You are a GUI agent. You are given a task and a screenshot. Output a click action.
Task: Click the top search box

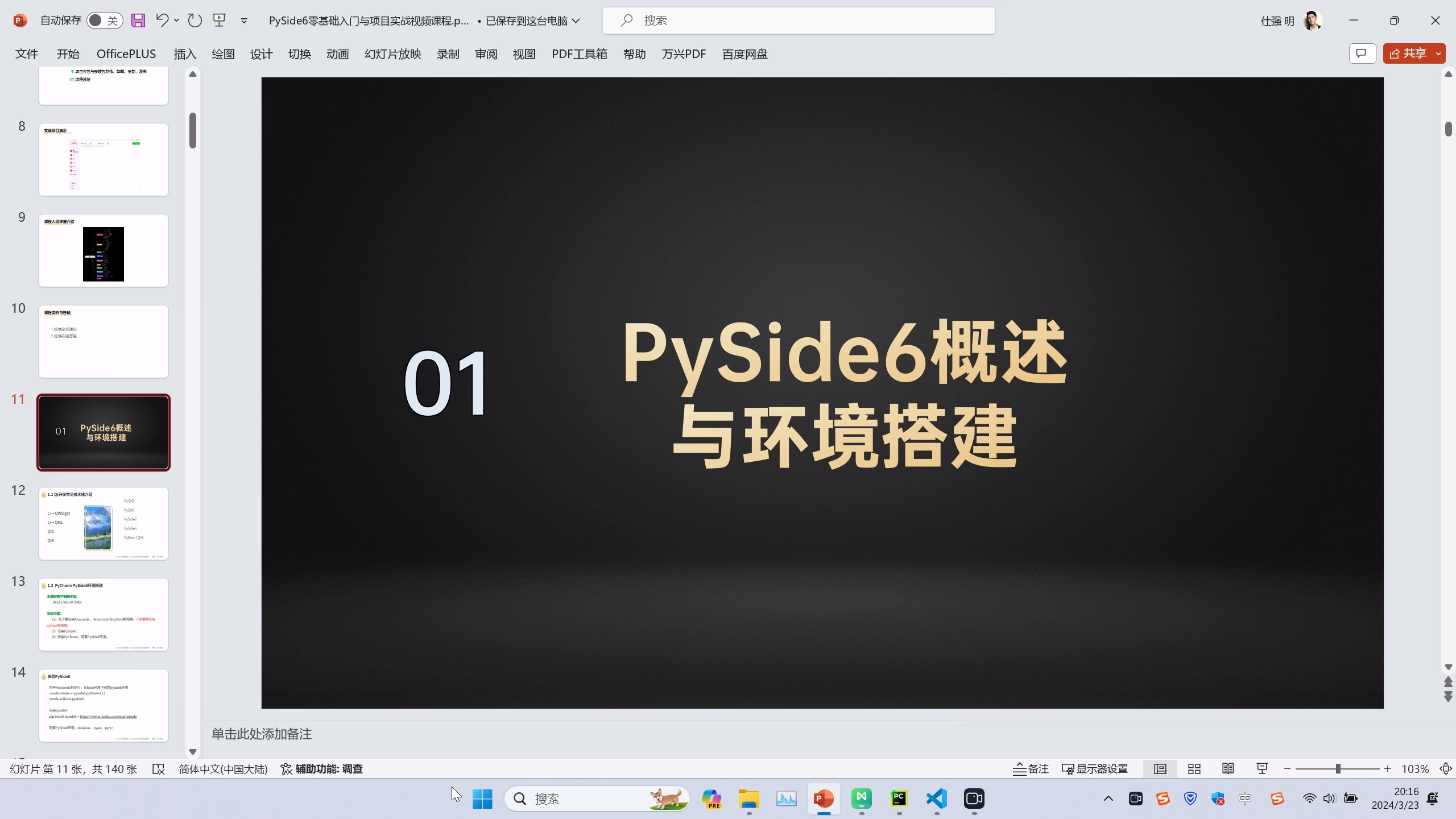799,20
